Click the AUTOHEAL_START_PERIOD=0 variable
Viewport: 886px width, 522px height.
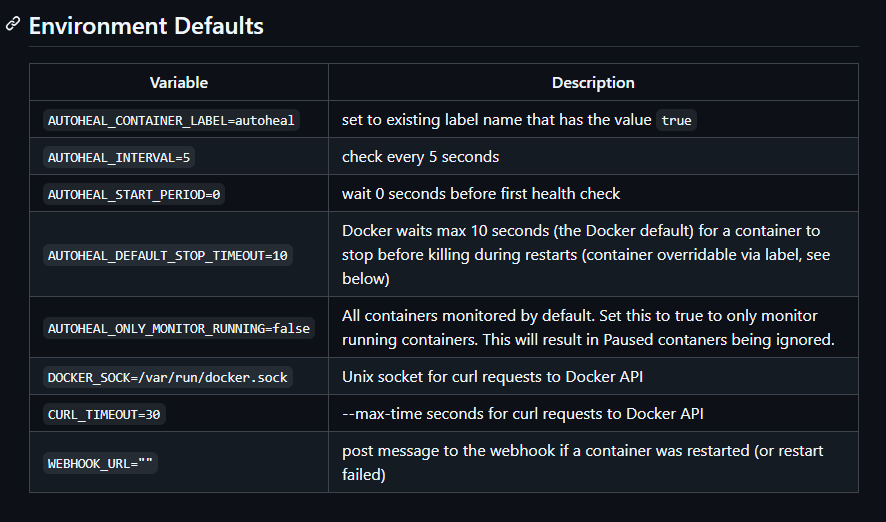click(134, 194)
